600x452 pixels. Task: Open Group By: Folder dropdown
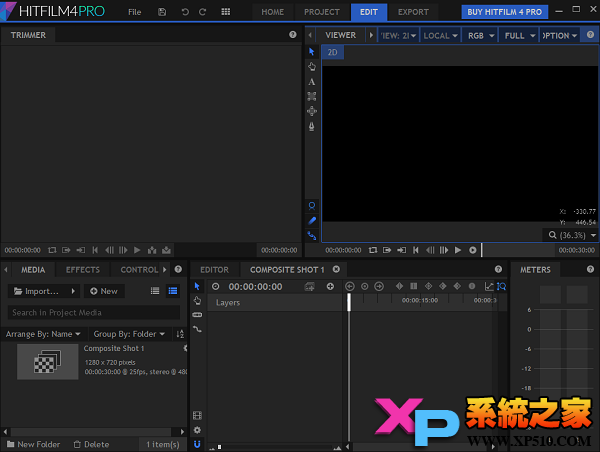pyautogui.click(x=129, y=334)
